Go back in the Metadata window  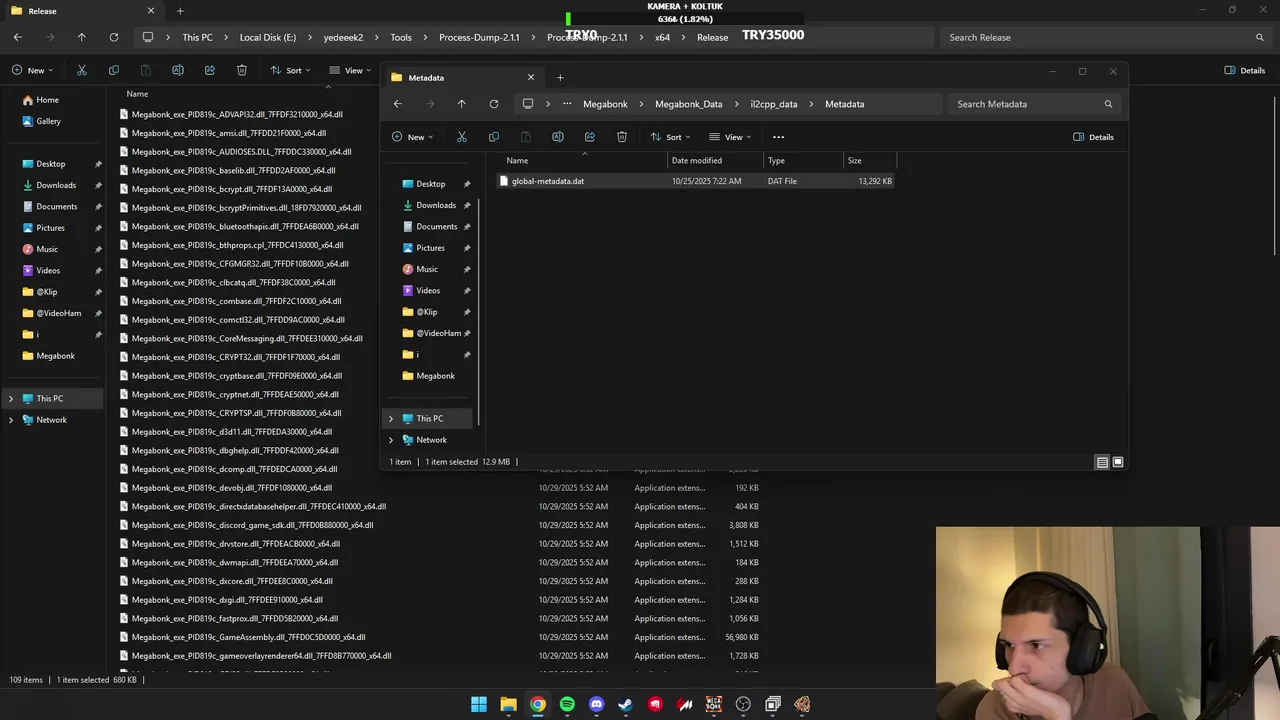pyautogui.click(x=397, y=104)
